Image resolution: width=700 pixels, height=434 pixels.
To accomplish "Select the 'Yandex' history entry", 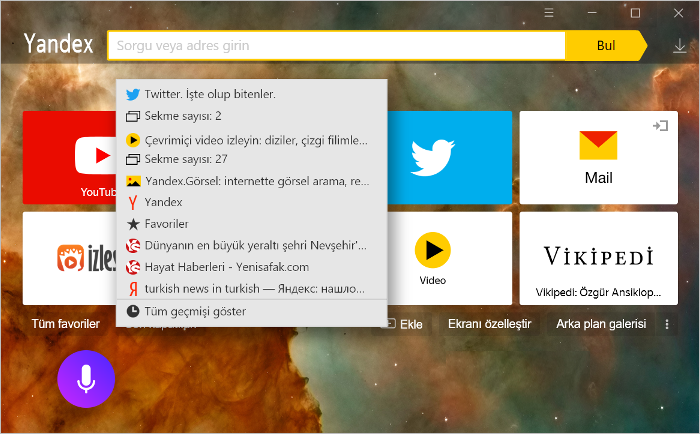I will click(x=251, y=202).
